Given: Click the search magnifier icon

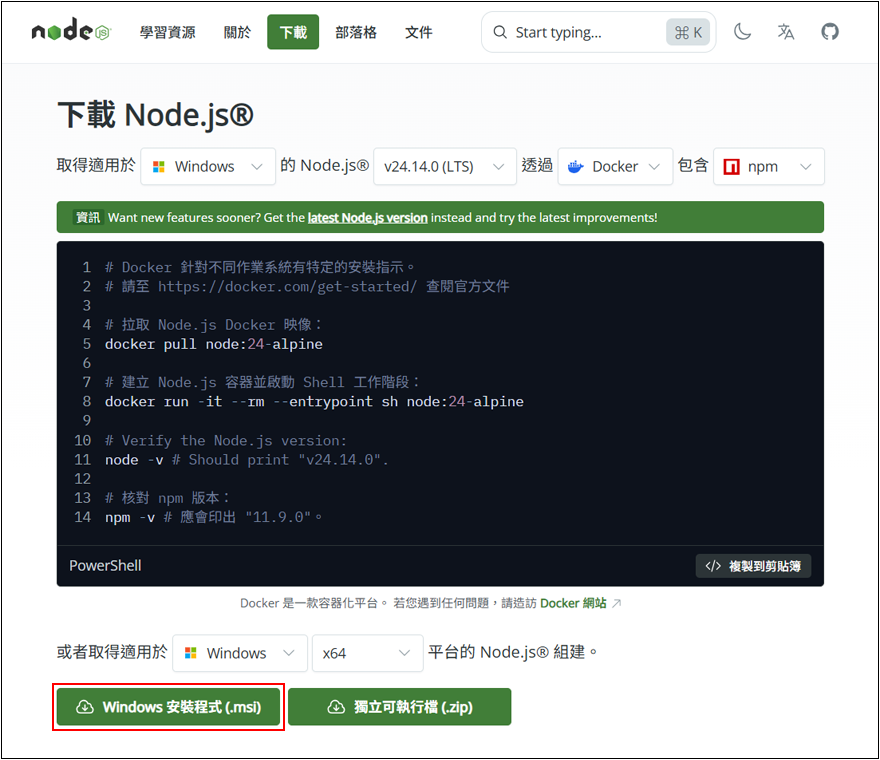Looking at the screenshot, I should (x=499, y=33).
